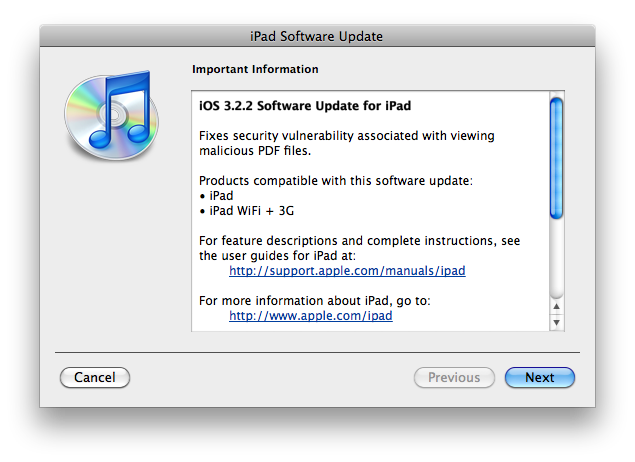Click the 'malicious PDF files.' text line
The width and height of the screenshot is (635, 462).
[x=255, y=151]
